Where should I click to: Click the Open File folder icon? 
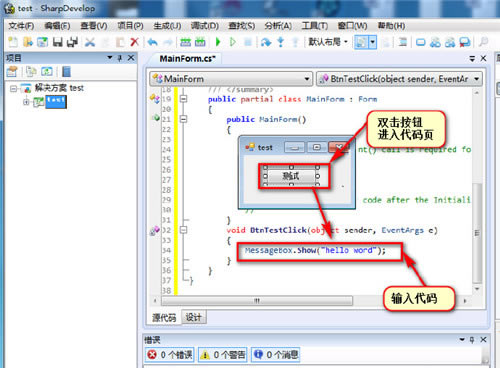(28, 42)
